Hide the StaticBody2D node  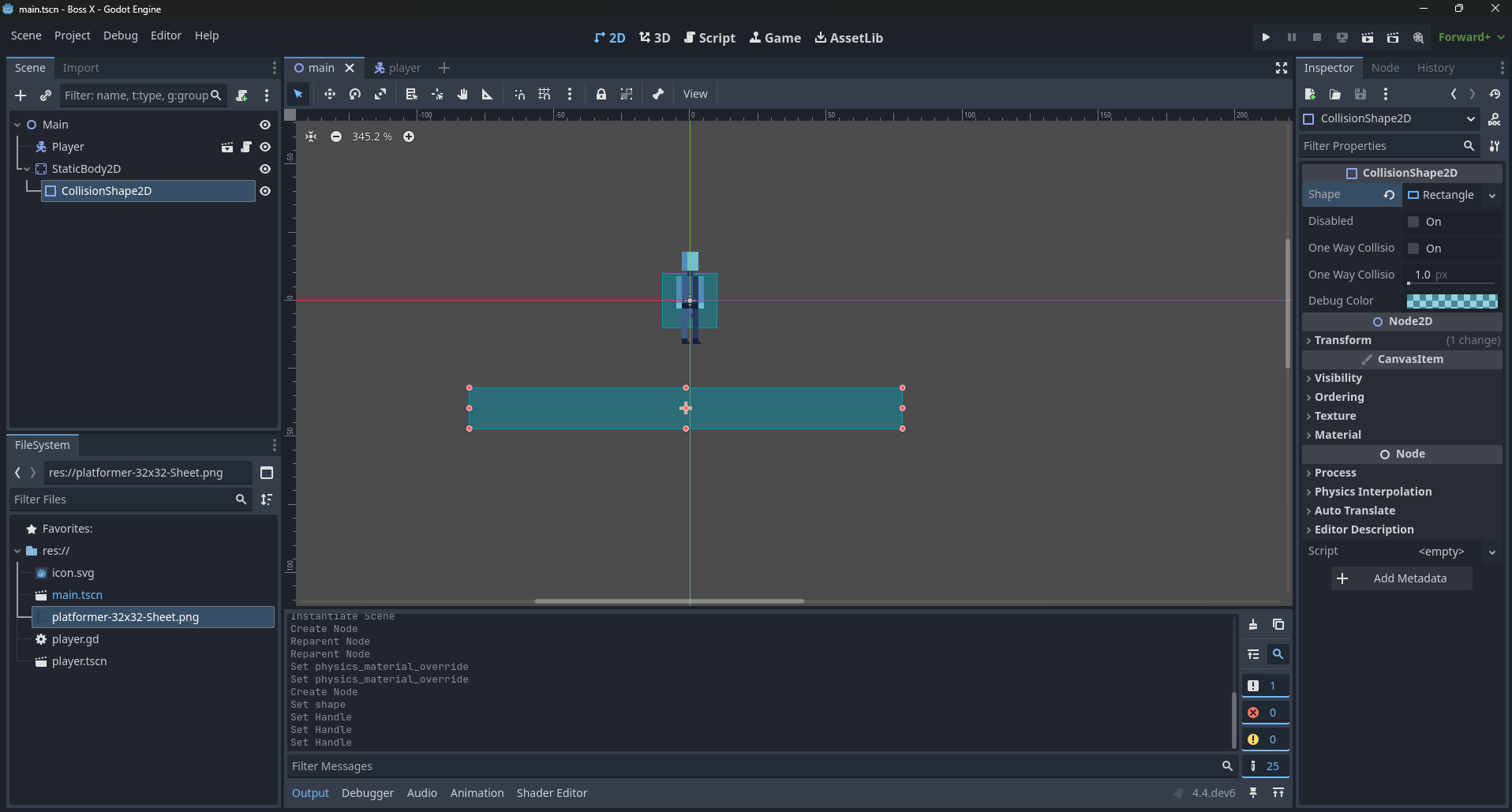(x=265, y=169)
